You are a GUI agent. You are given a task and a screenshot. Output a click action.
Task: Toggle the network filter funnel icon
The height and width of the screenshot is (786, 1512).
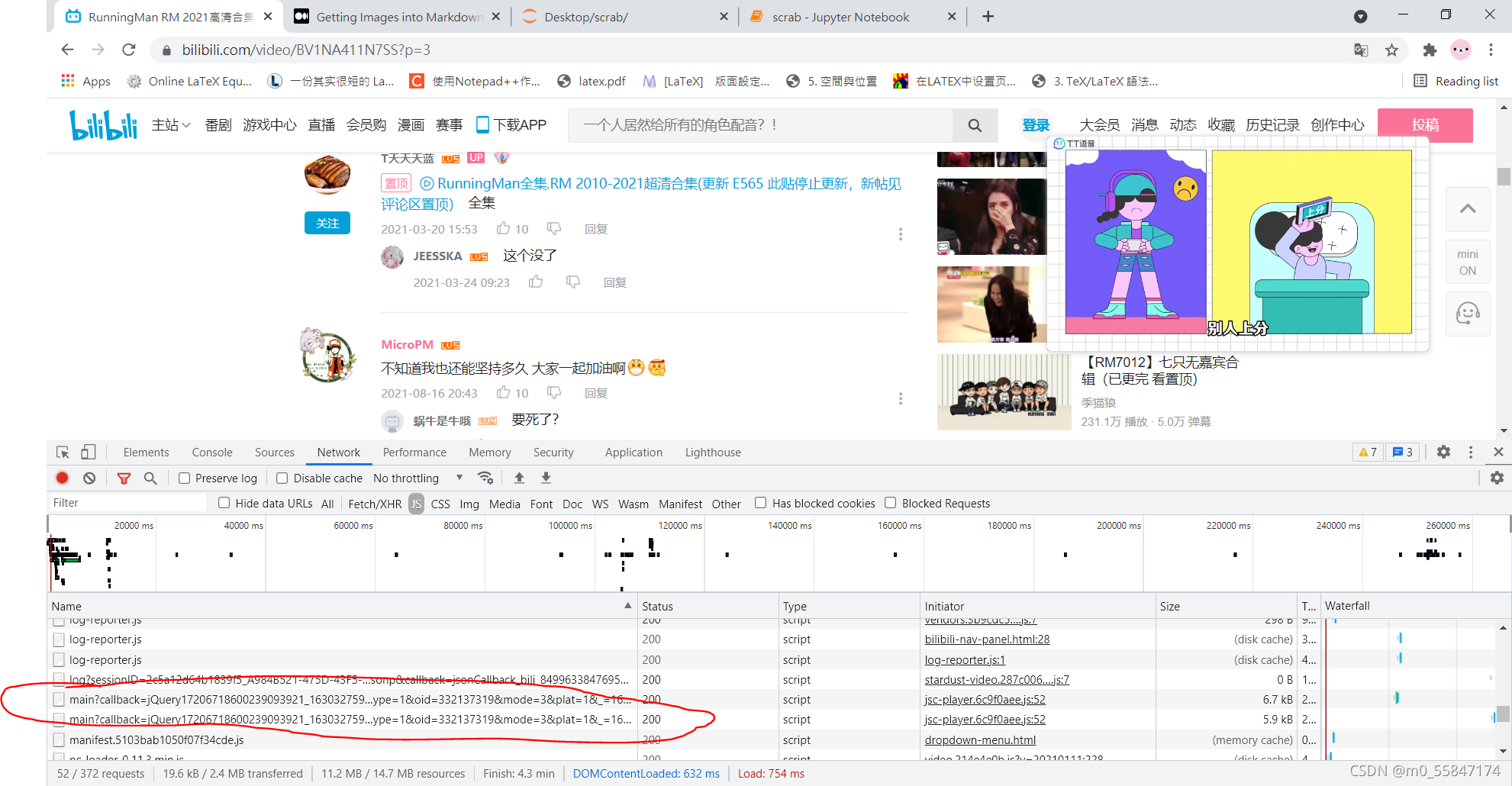tap(124, 478)
